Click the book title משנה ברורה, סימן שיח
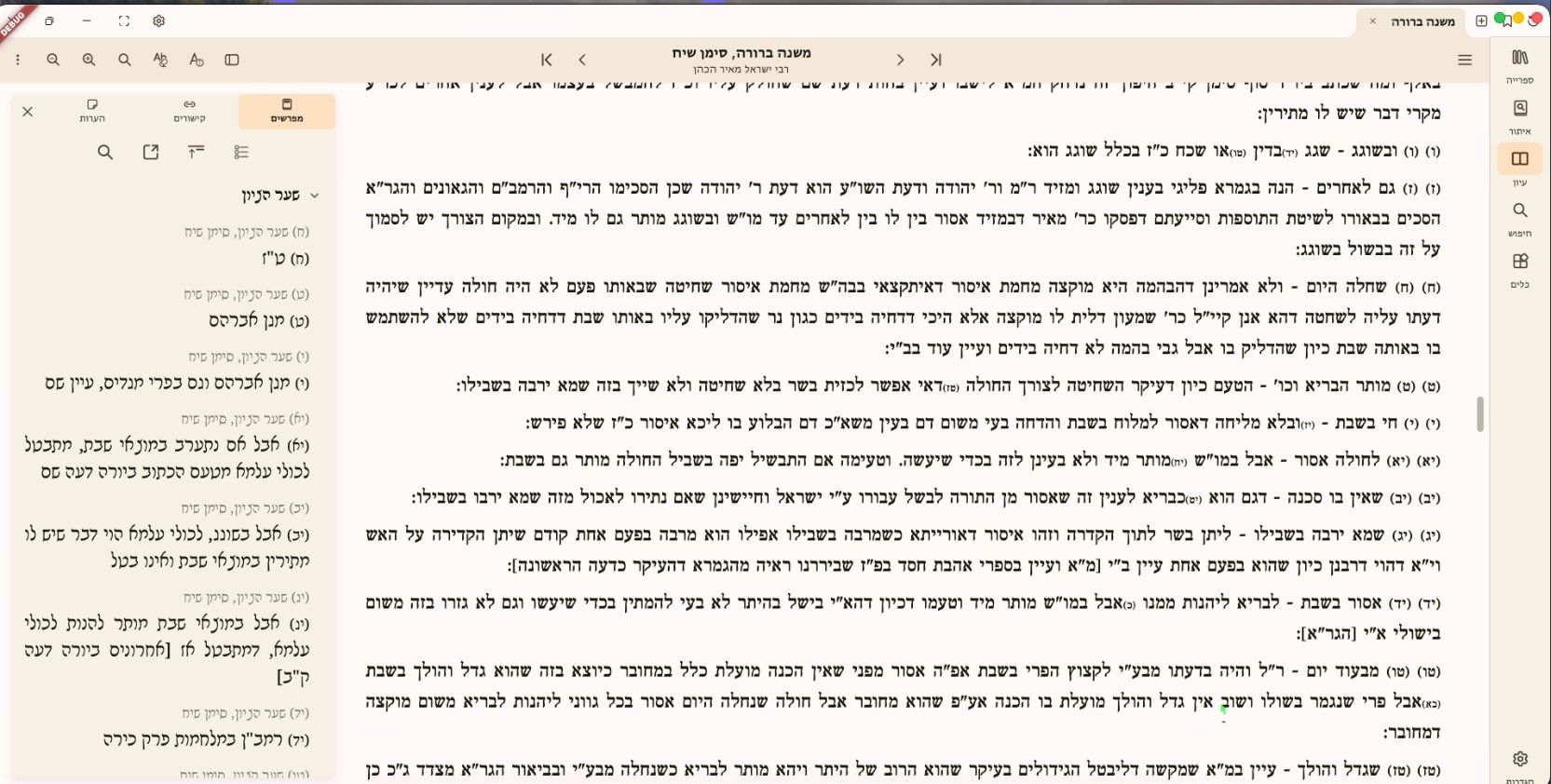This screenshot has height=784, width=1551. click(x=741, y=53)
